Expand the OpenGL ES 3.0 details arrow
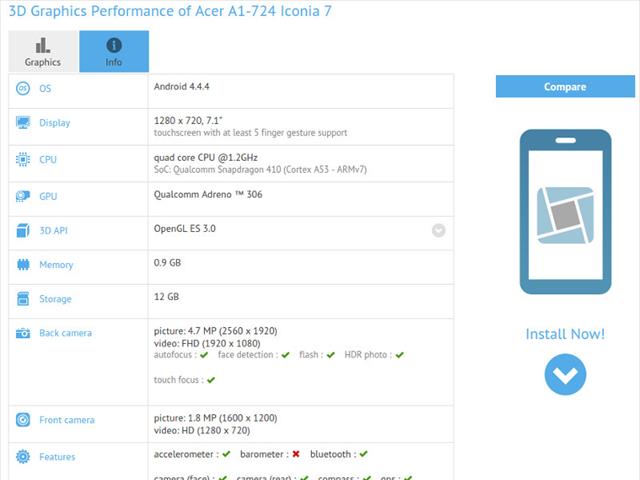Image resolution: width=640 pixels, height=480 pixels. (x=438, y=231)
